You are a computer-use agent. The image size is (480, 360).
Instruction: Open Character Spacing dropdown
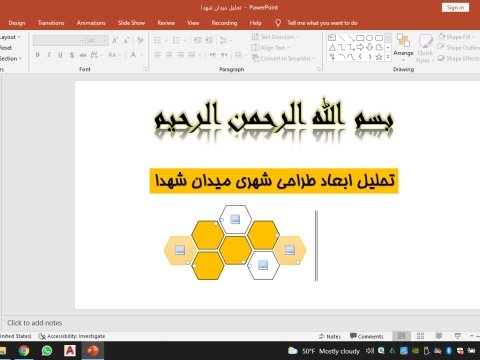[x=97, y=55]
